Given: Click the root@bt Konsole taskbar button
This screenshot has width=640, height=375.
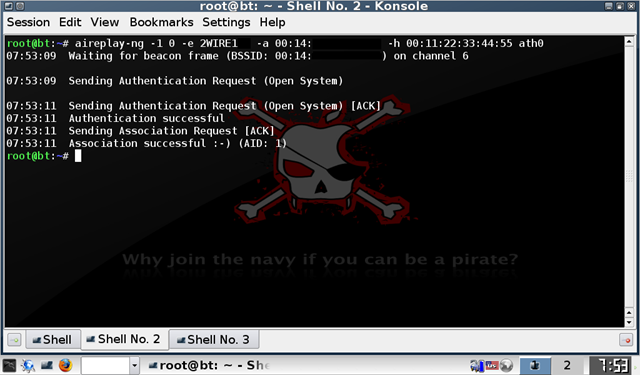Looking at the screenshot, I should (208, 365).
